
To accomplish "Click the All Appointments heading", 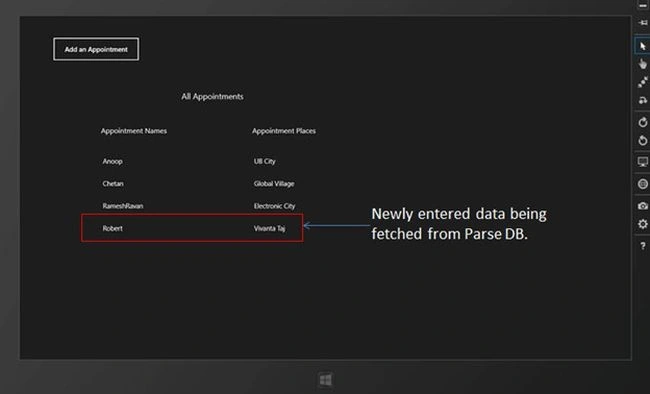I will (212, 97).
